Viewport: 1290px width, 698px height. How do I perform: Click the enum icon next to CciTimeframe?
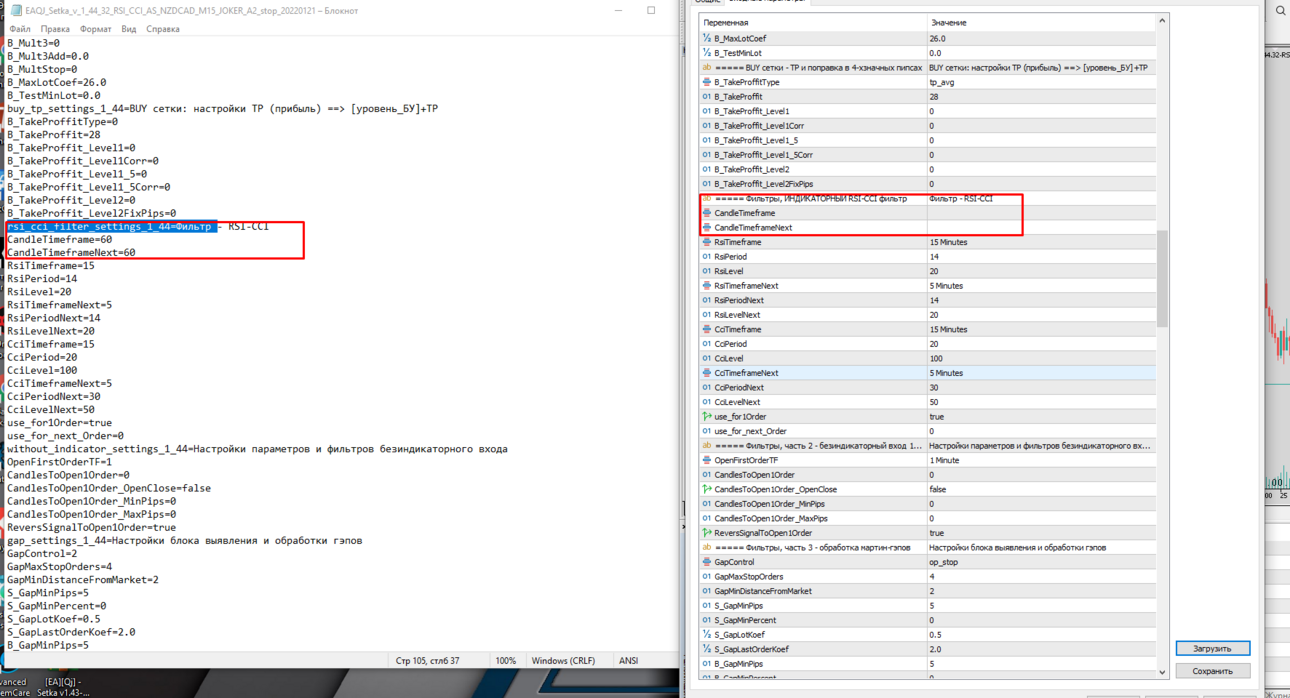[x=707, y=329]
